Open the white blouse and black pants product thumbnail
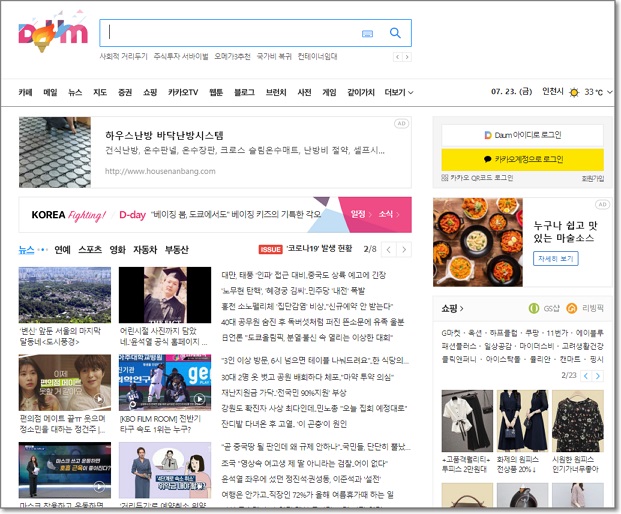The image size is (621, 514). pos(467,421)
